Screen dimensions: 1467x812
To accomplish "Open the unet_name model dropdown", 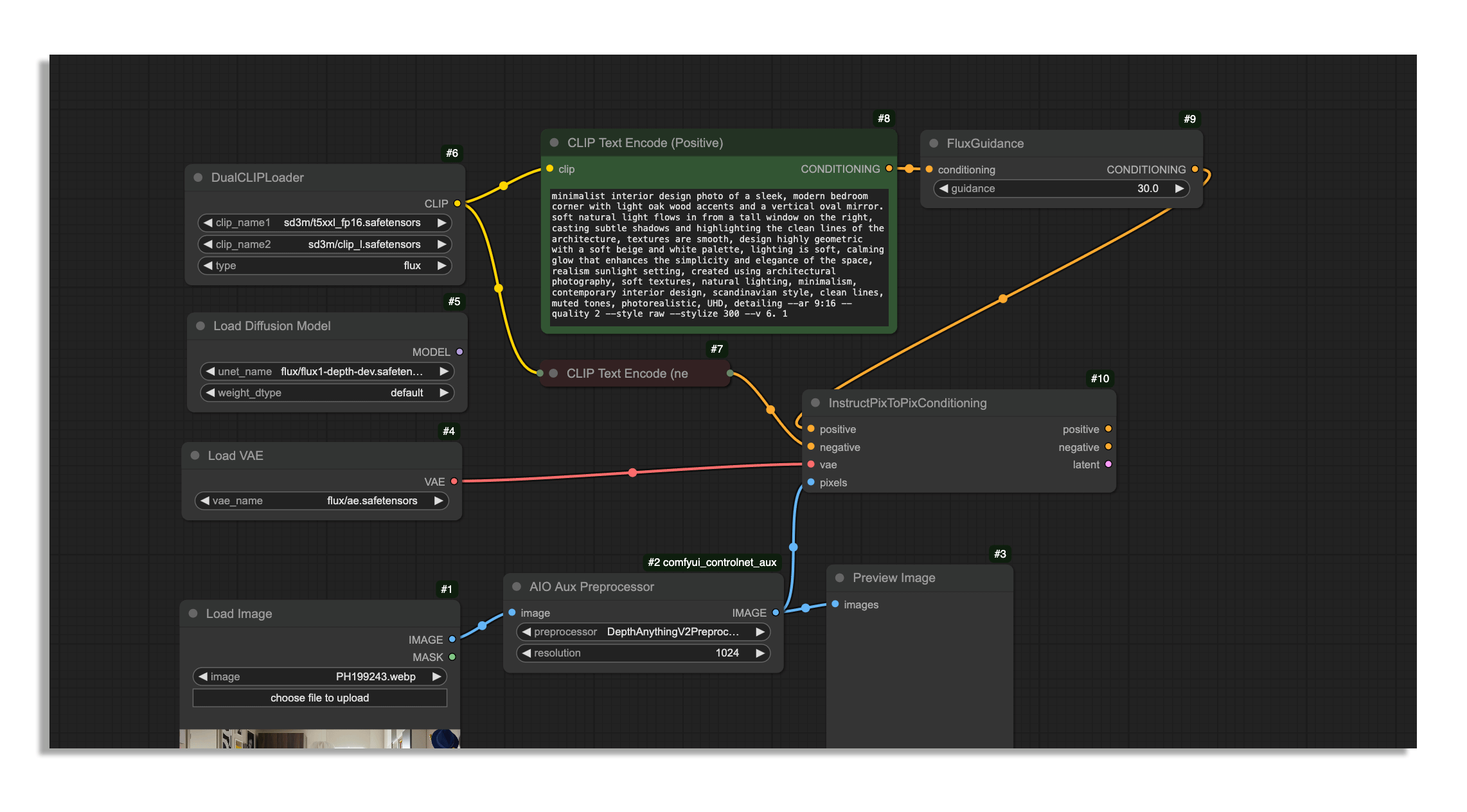I will 351,371.
